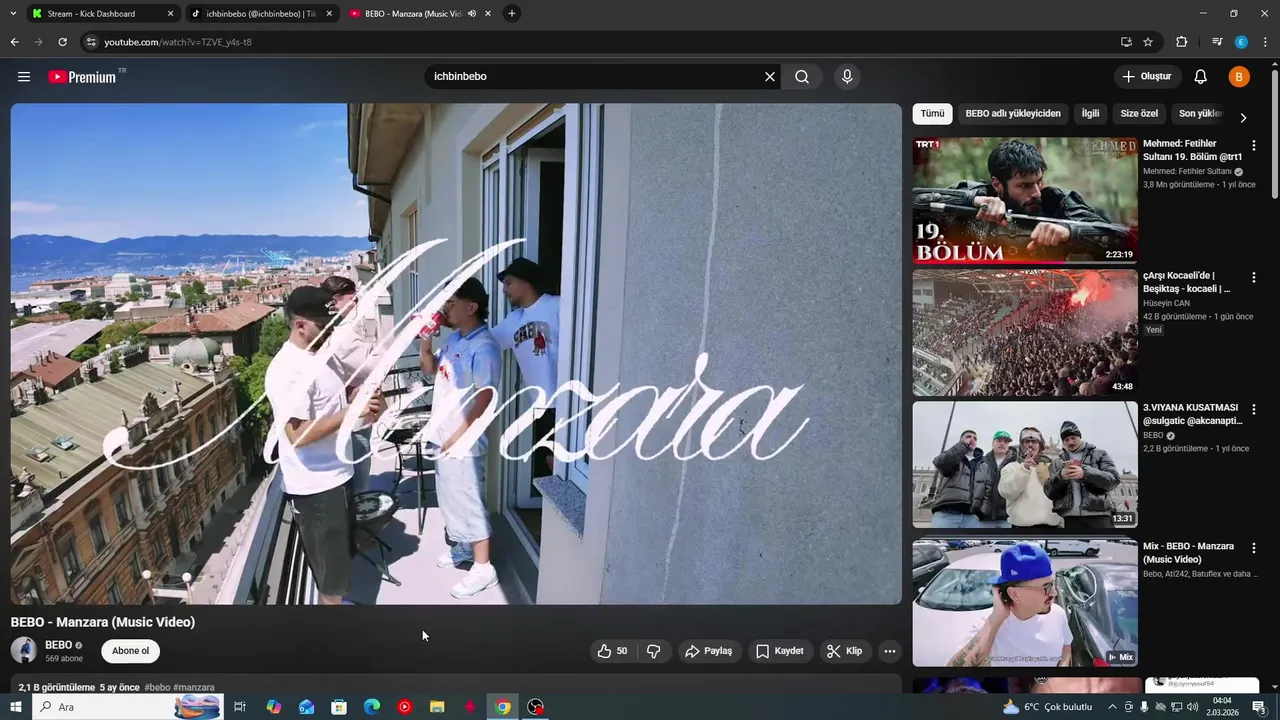The image size is (1280, 720).
Task: Open 3.VİYANA KUSATMASI video thumbnail
Action: (1025, 465)
